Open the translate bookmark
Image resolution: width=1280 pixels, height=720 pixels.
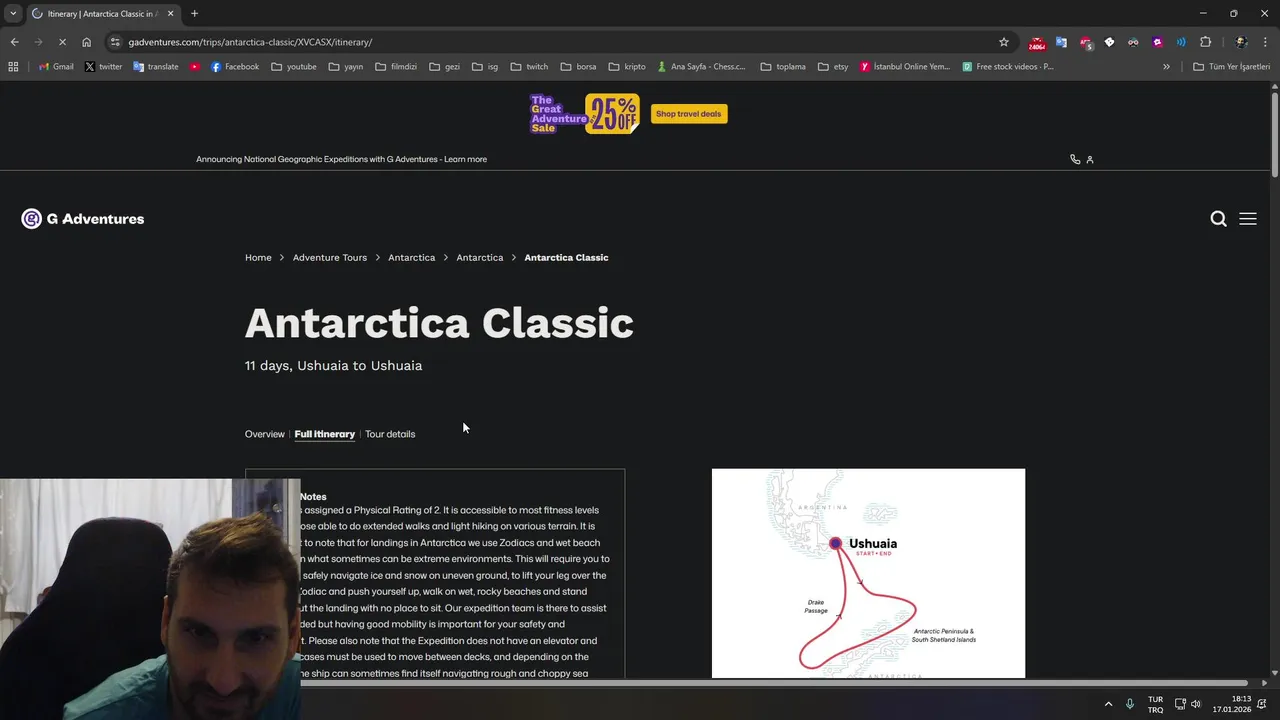click(x=156, y=67)
